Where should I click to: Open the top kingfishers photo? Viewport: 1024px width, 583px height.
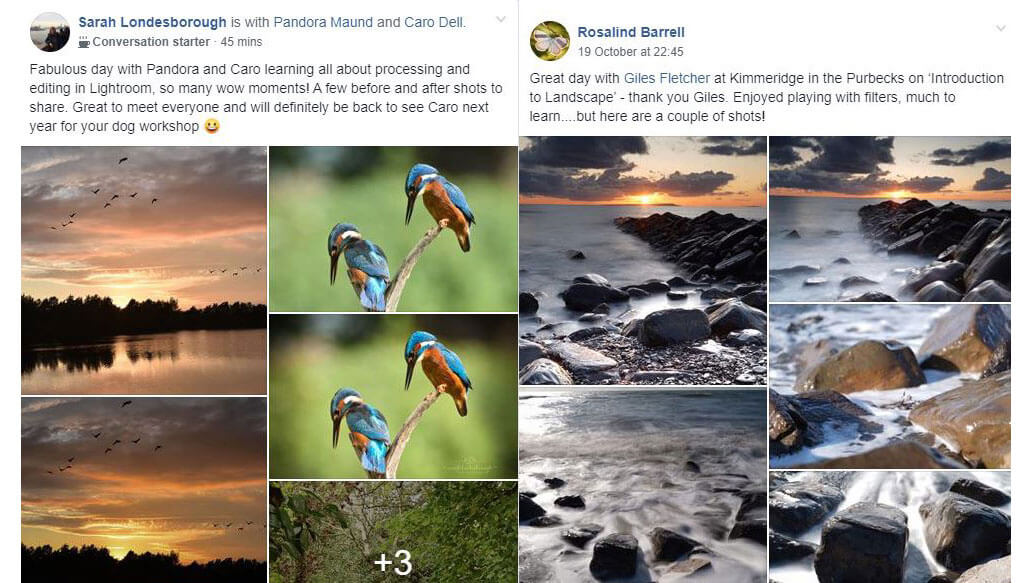point(393,228)
